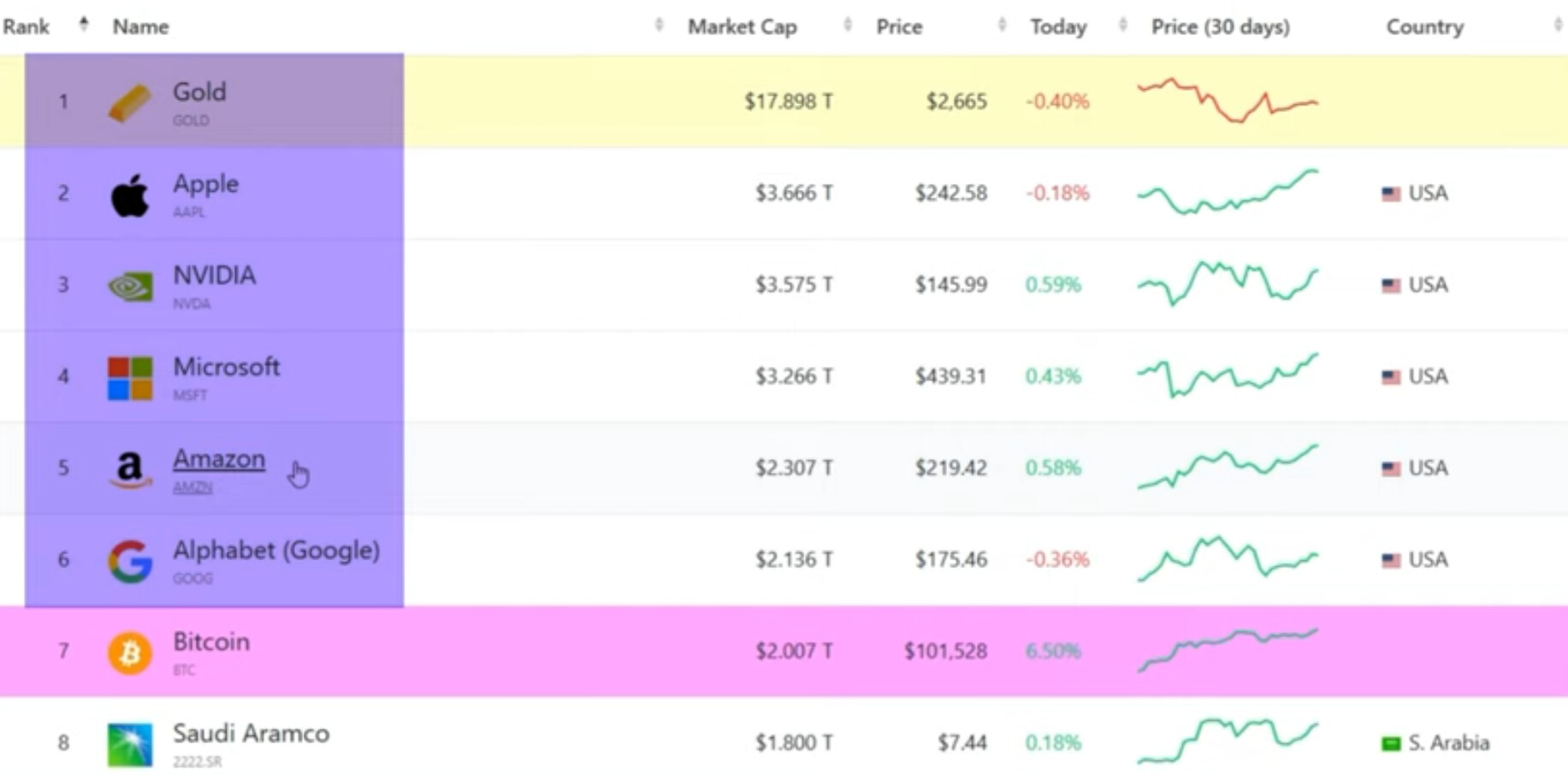Open the Amazon company link

219,458
